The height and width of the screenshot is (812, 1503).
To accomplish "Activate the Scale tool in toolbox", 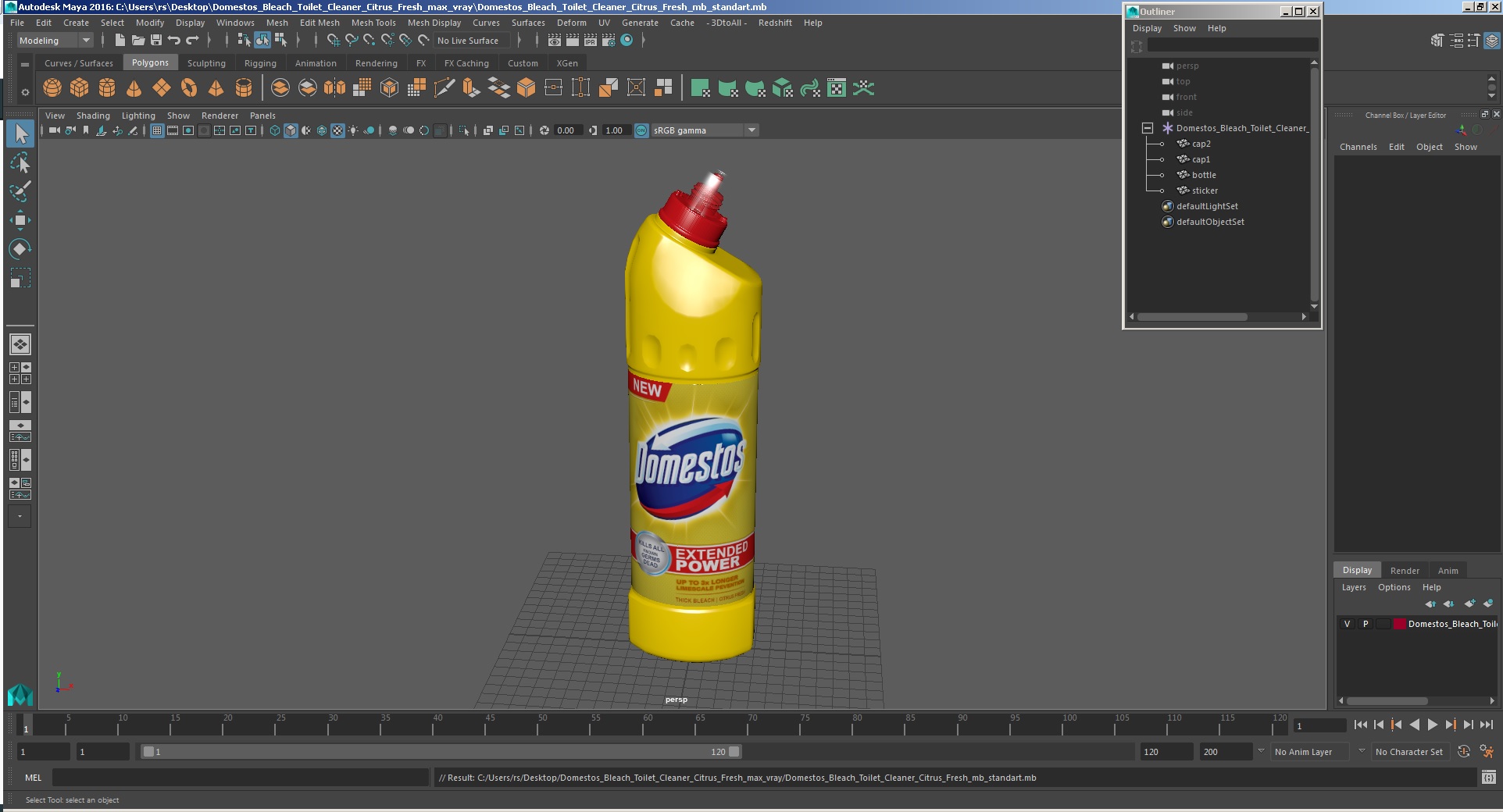I will (20, 278).
